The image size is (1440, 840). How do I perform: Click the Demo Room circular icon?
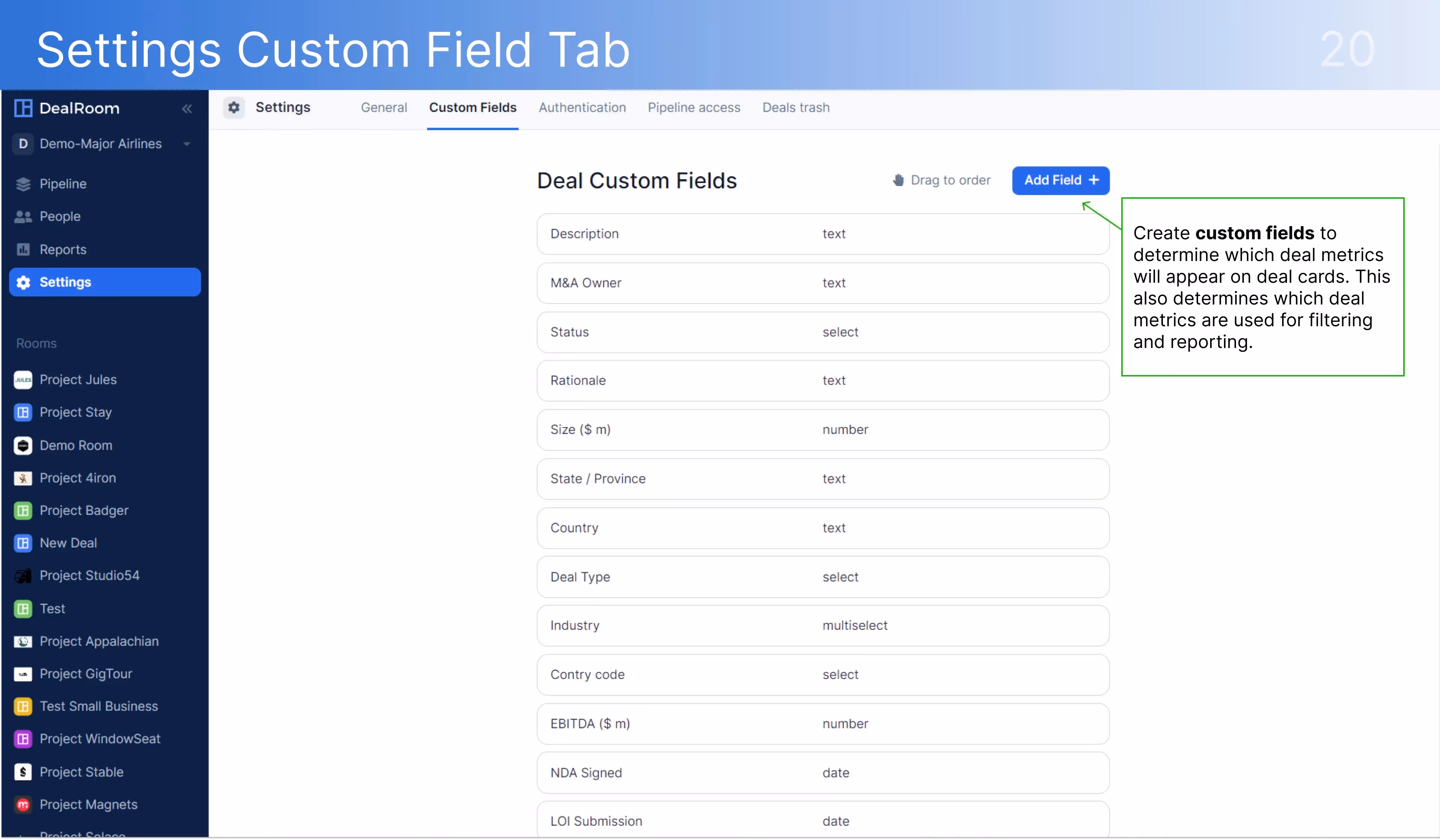[23, 446]
